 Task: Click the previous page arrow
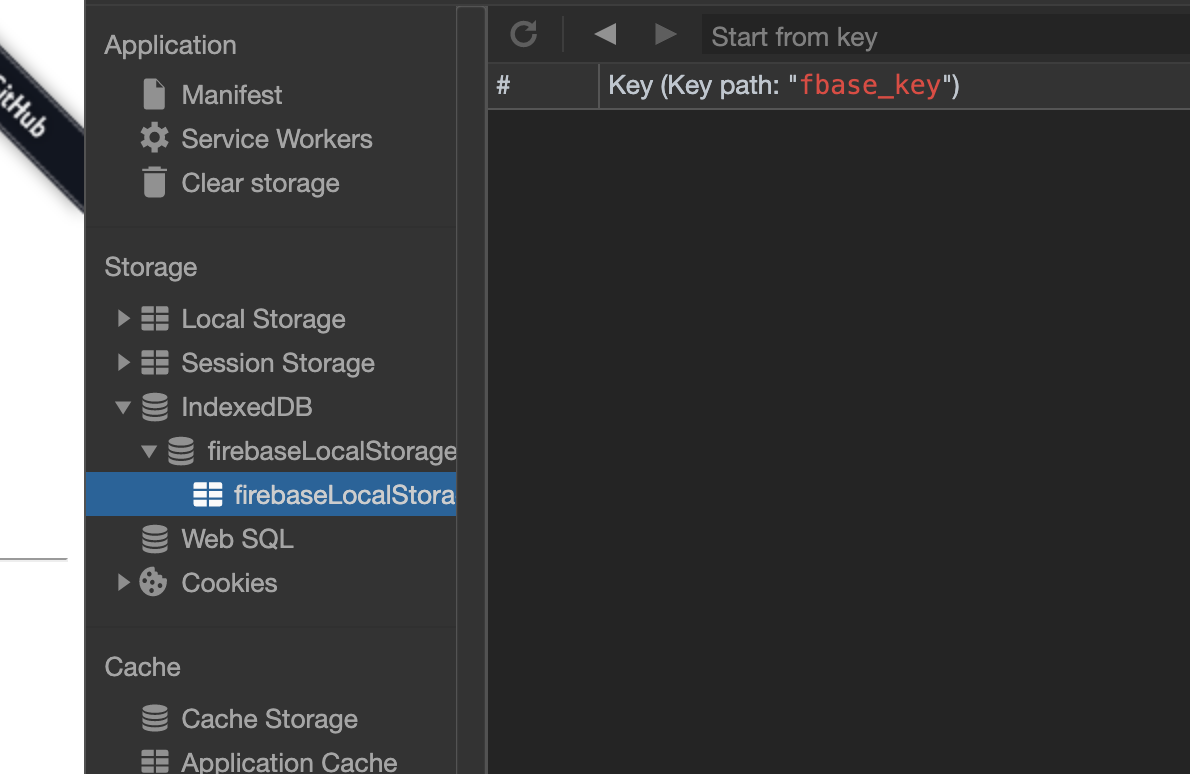pos(604,33)
